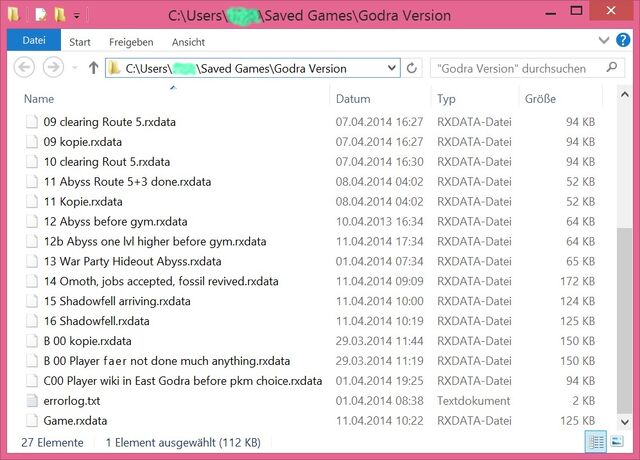This screenshot has width=640, height=460.
Task: Select file '11 Kopie.rxdata'
Action: pyautogui.click(x=83, y=202)
